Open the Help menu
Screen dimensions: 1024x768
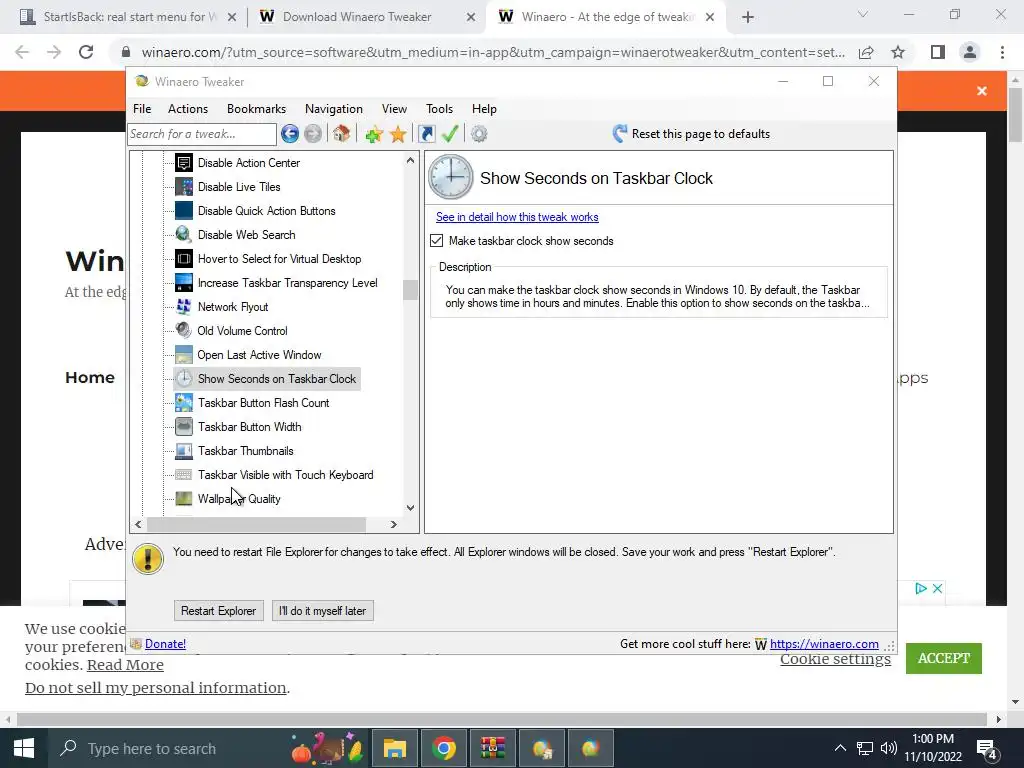(x=484, y=109)
